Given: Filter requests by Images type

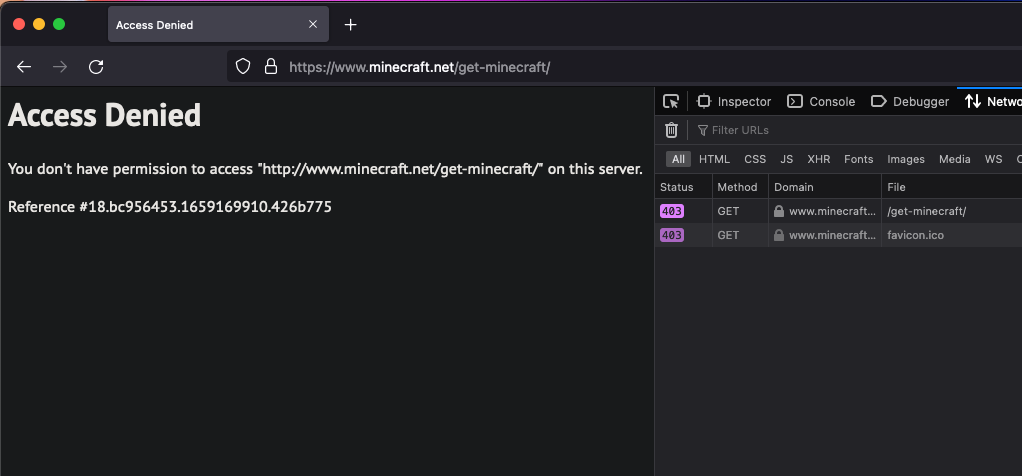Looking at the screenshot, I should click(906, 159).
